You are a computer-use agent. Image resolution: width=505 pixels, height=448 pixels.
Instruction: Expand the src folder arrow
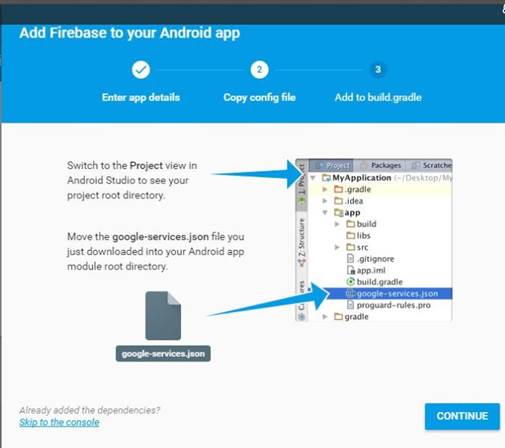[337, 247]
